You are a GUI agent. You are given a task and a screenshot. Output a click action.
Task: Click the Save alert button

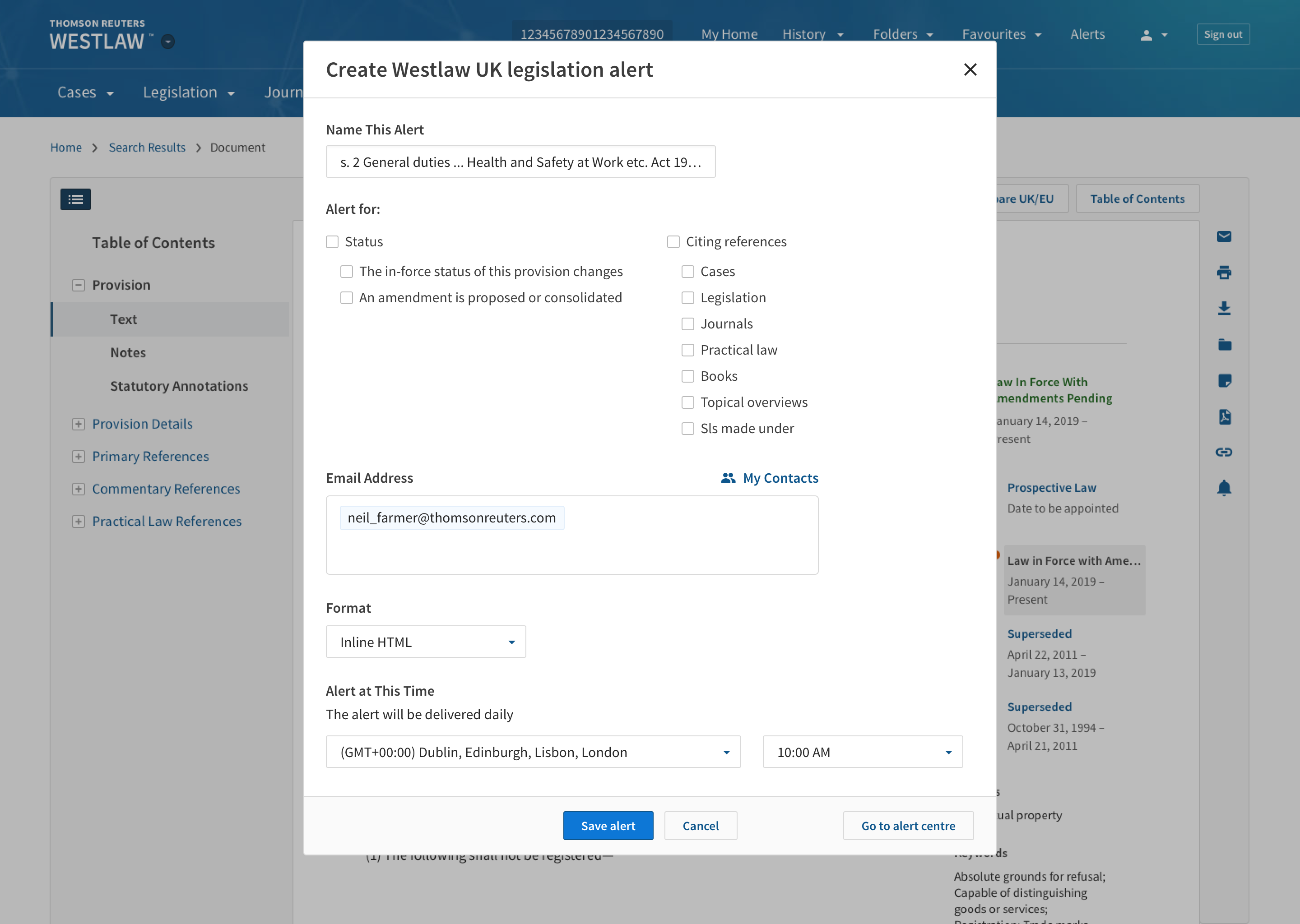click(x=608, y=826)
